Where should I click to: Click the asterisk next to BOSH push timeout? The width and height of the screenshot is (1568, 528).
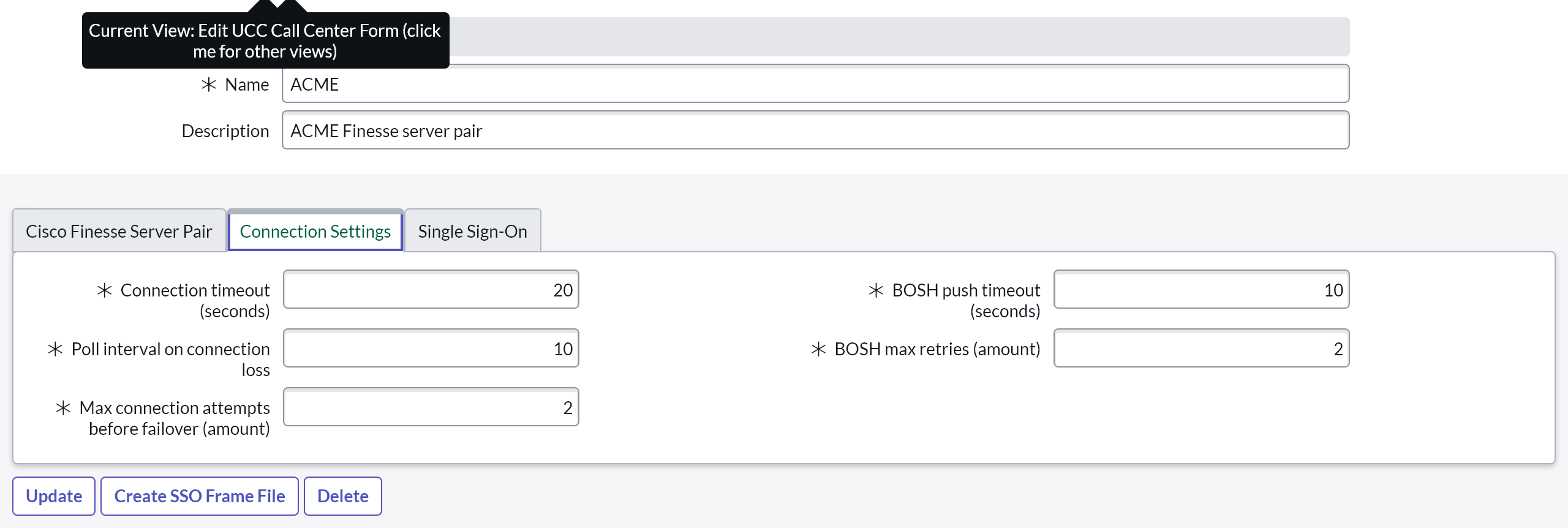point(876,290)
